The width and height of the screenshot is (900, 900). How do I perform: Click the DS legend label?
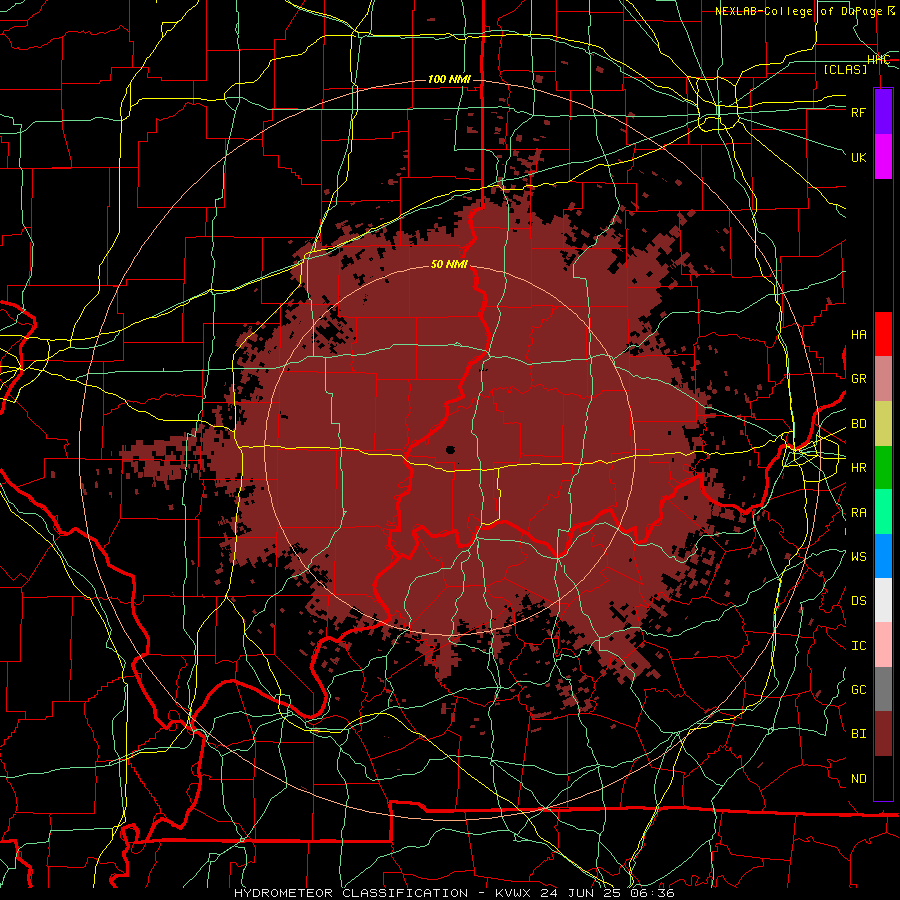[x=858, y=601]
